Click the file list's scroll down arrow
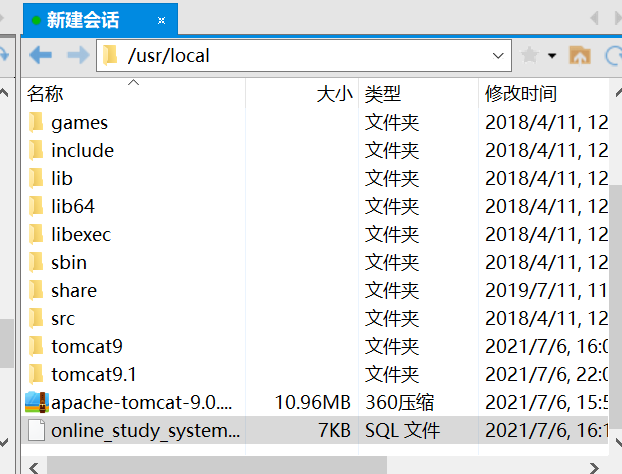This screenshot has height=474, width=622. tap(617, 440)
